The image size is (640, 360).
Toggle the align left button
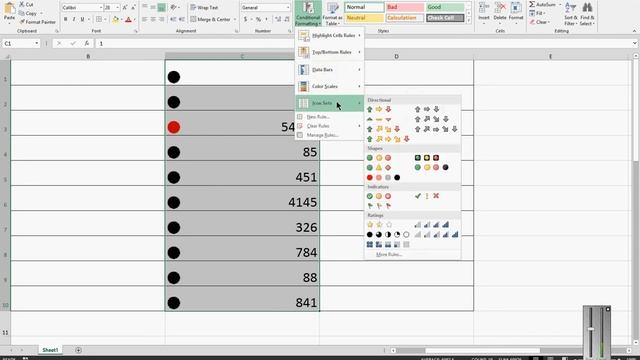pos(145,19)
